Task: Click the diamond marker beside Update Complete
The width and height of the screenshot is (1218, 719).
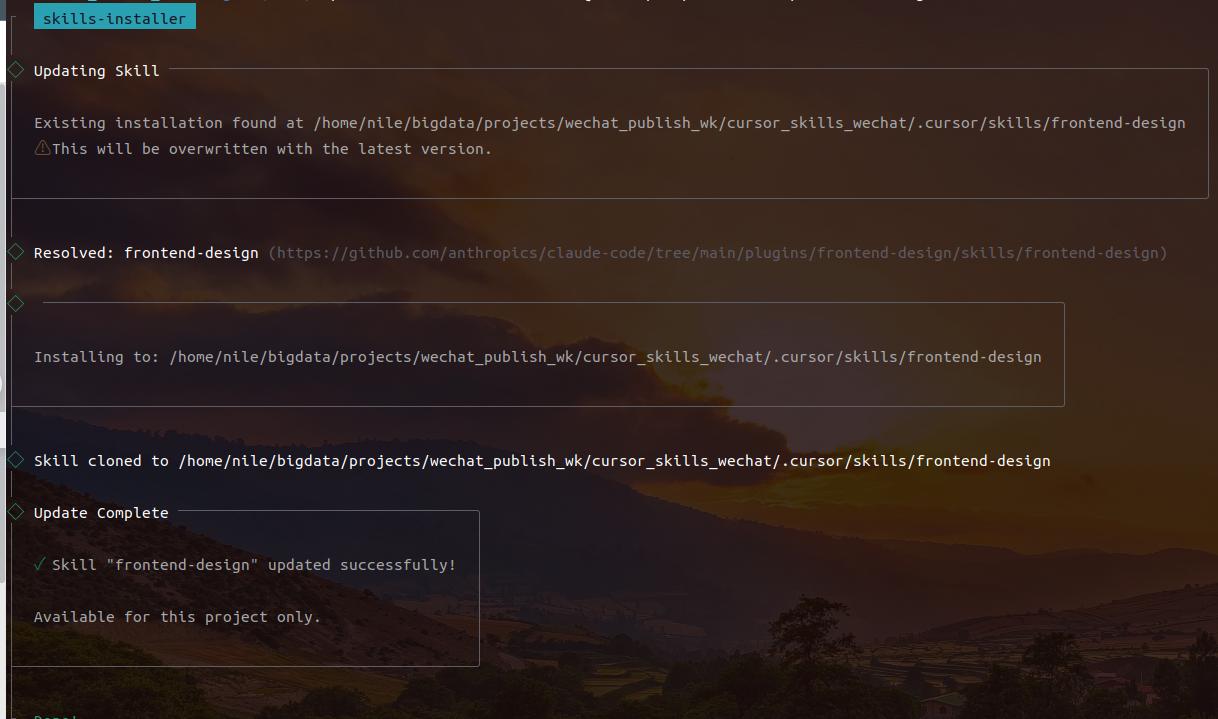Action: [16, 512]
